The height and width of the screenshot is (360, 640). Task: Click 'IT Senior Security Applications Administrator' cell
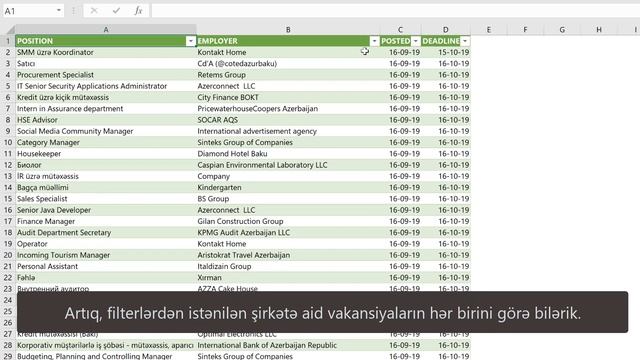click(106, 86)
